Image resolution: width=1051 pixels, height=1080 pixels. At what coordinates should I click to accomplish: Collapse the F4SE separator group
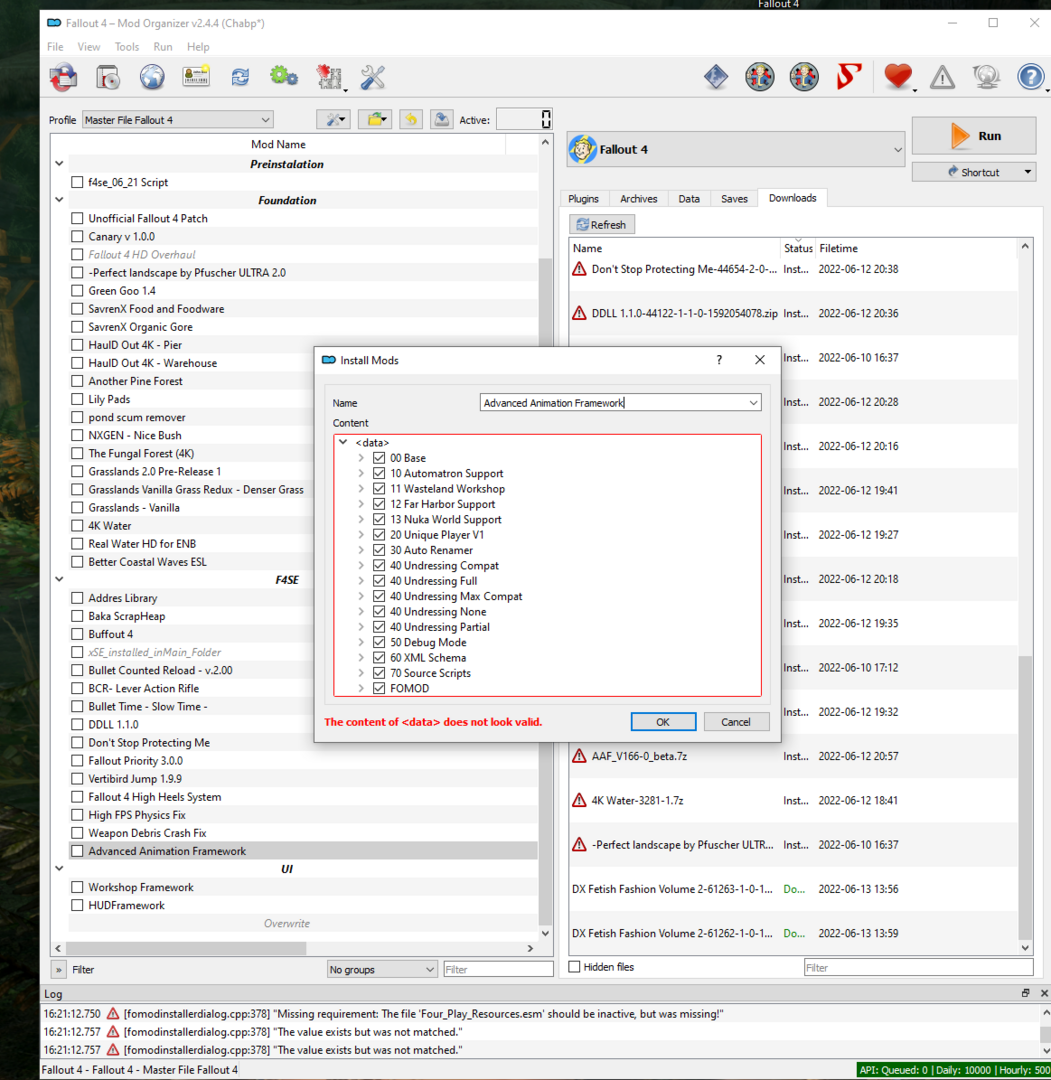click(x=59, y=579)
